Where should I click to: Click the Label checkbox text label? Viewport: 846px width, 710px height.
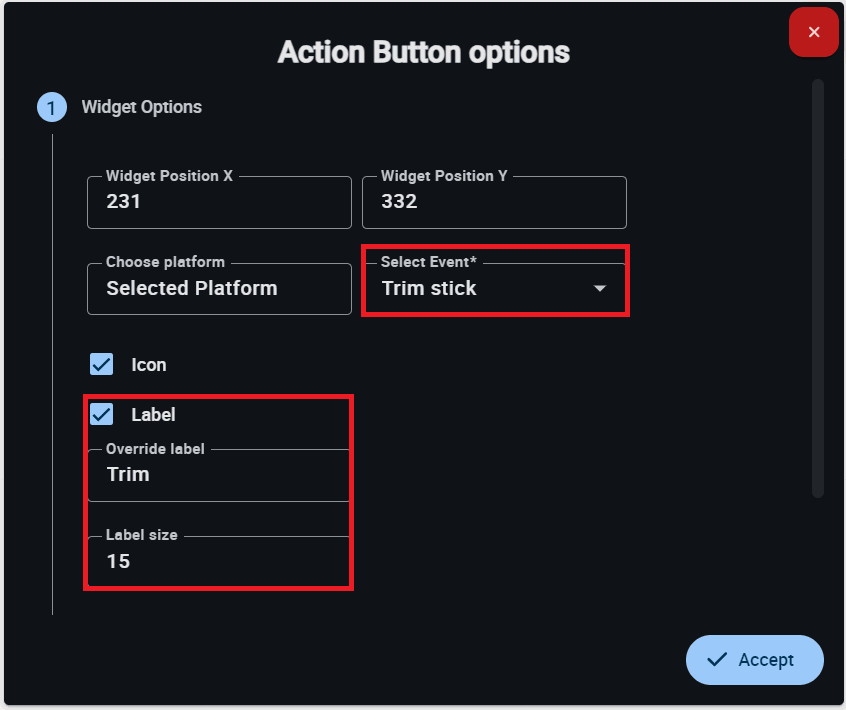pos(153,415)
